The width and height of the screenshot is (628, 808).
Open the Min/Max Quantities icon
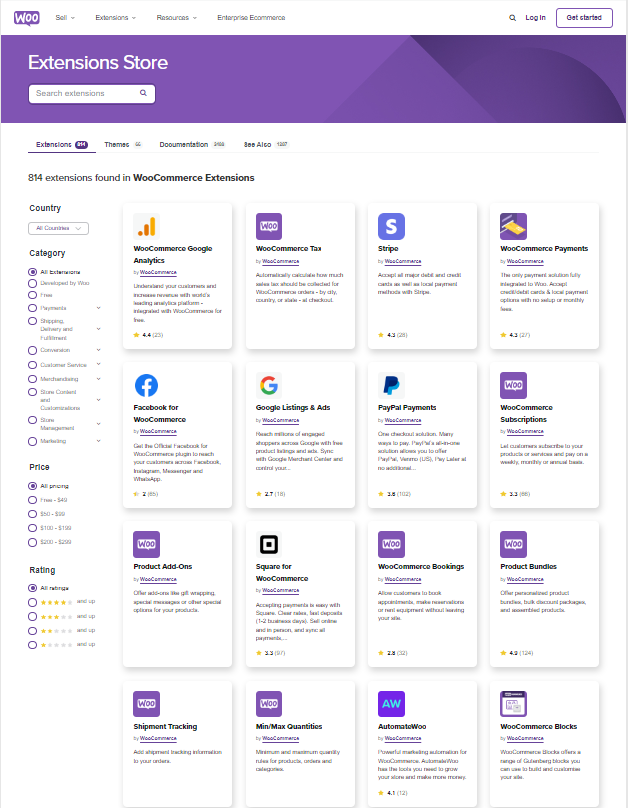(269, 704)
